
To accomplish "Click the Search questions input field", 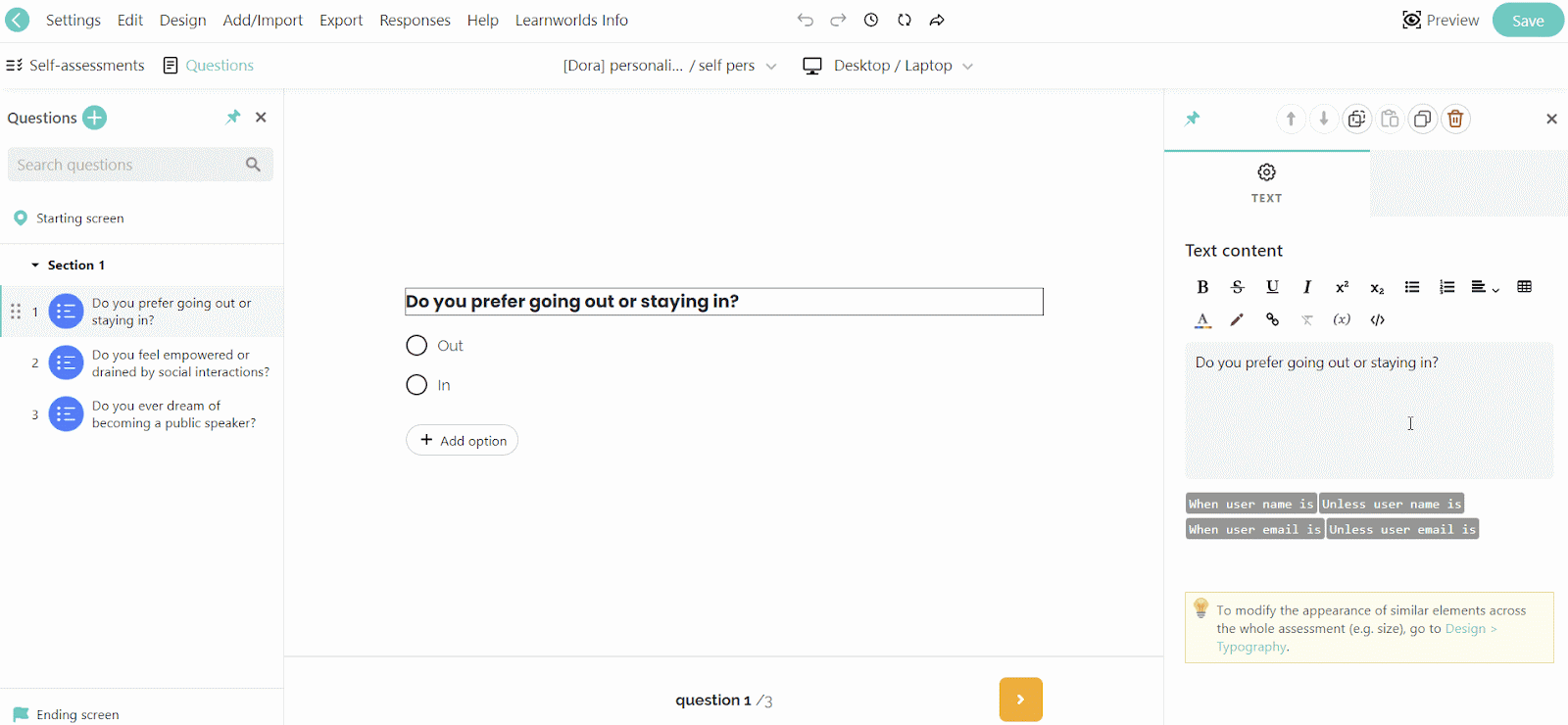I will point(127,165).
